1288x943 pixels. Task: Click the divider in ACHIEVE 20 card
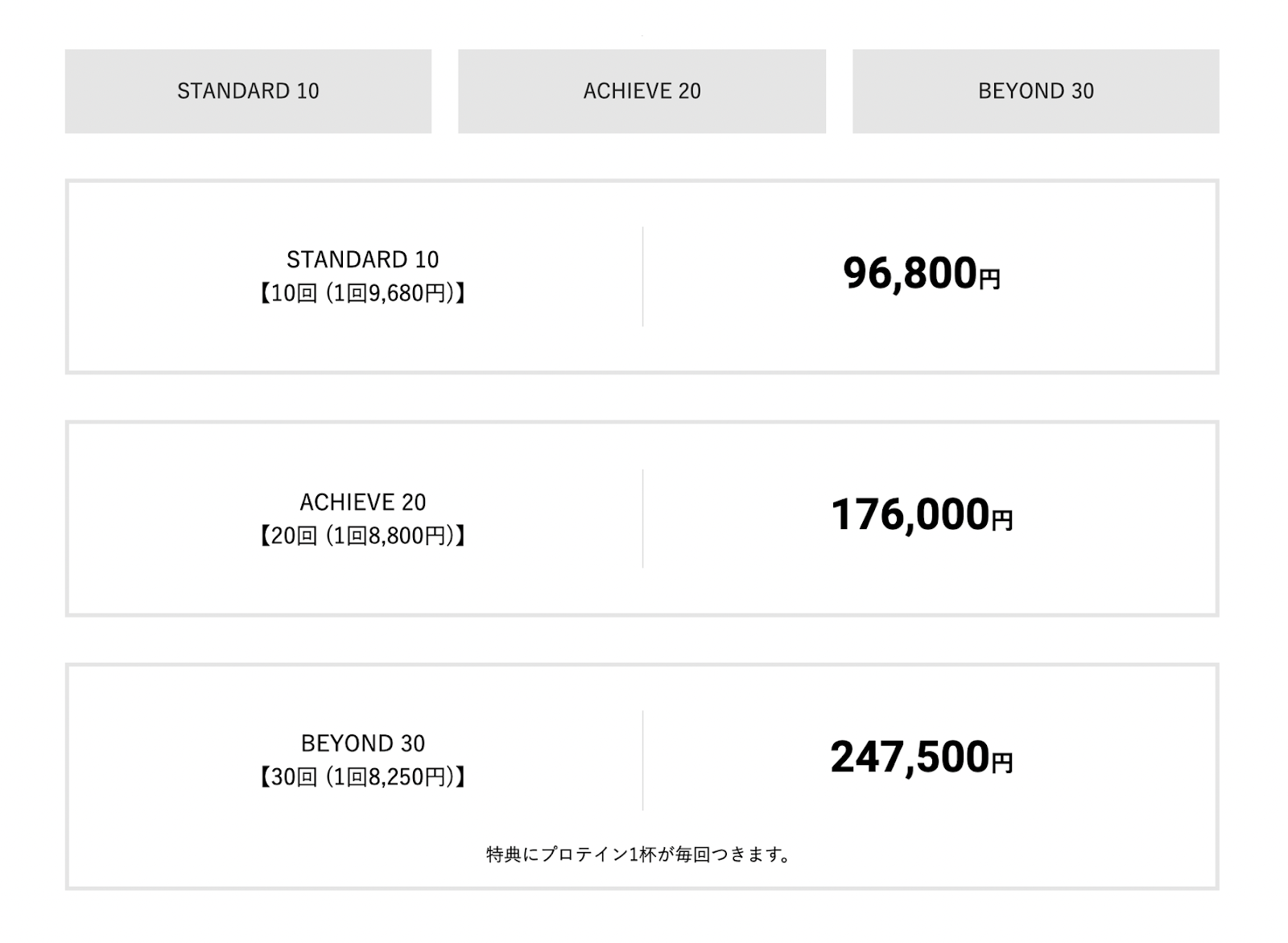(x=642, y=519)
